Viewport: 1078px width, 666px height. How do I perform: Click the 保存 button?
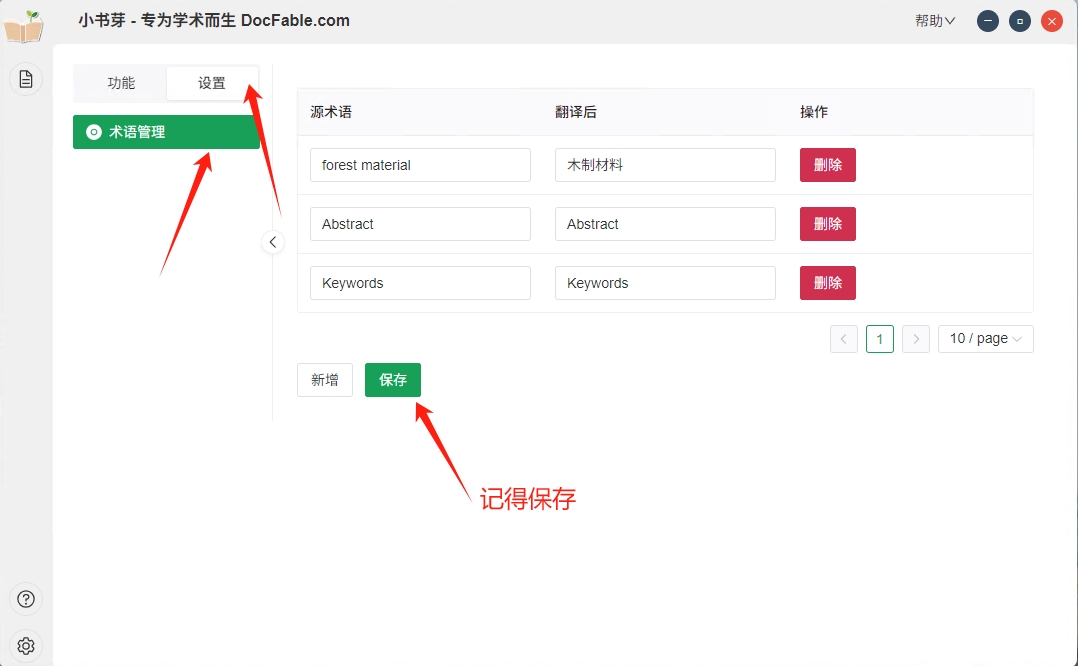(x=392, y=380)
